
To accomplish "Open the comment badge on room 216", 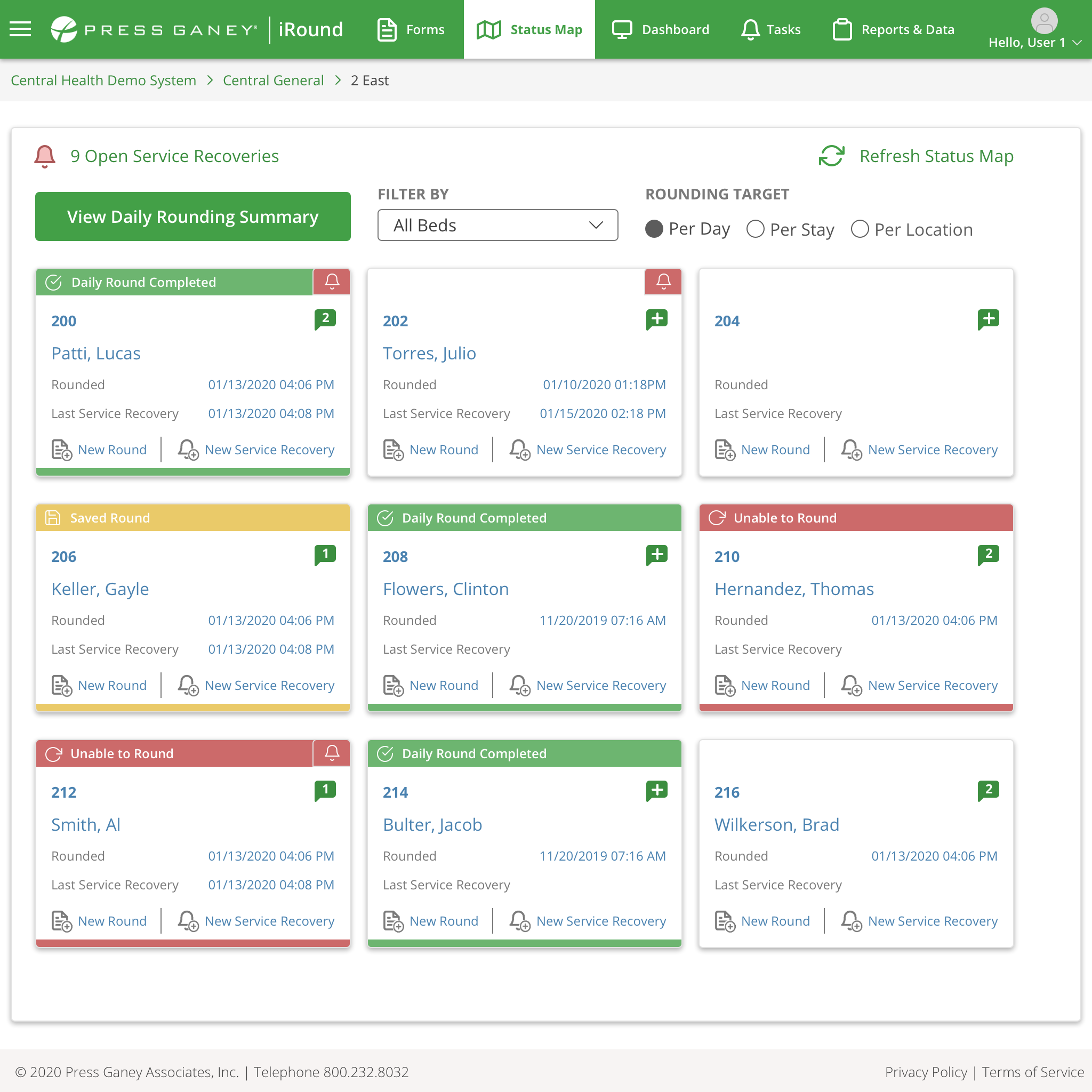I will point(988,791).
